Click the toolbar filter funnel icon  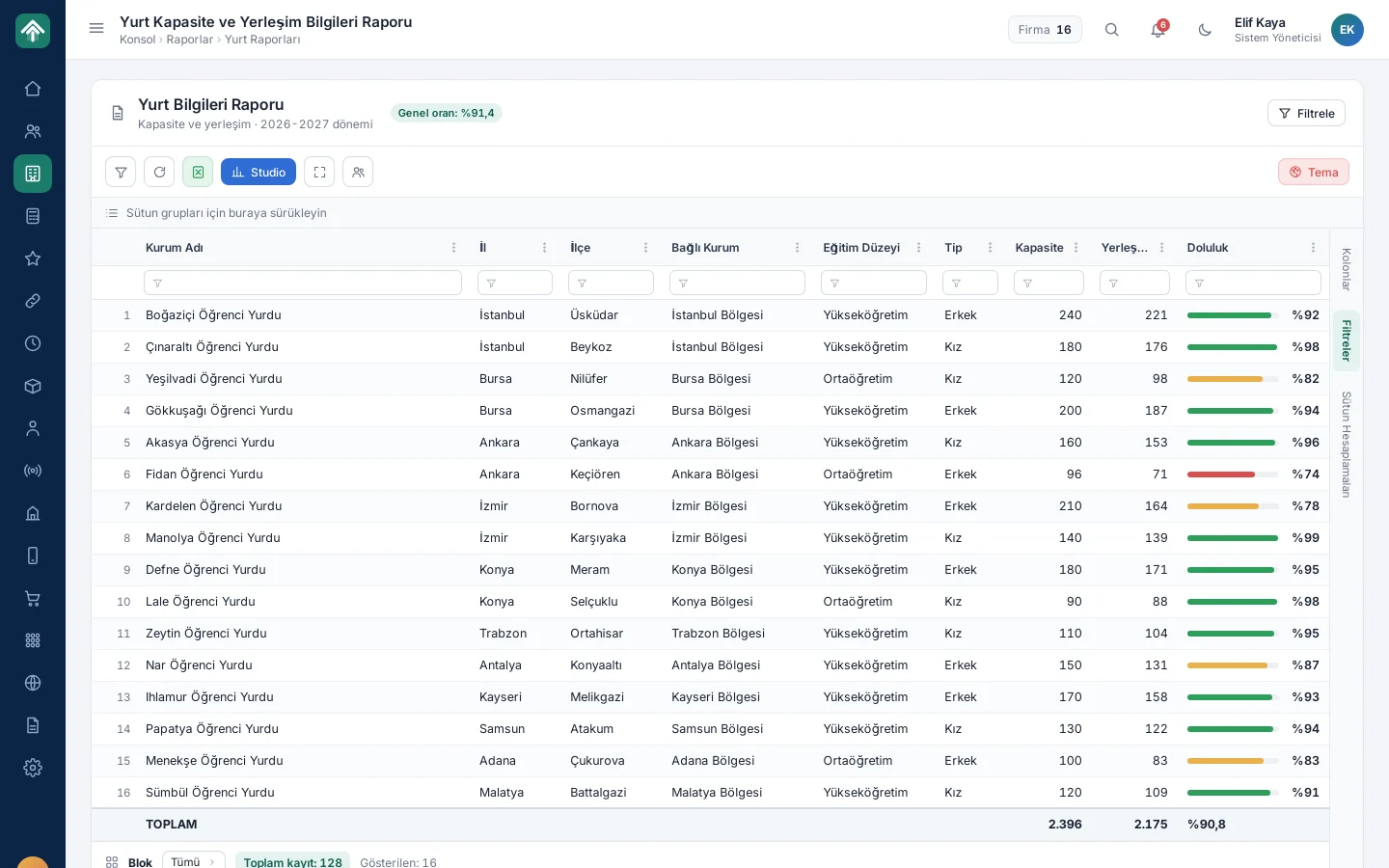121,172
